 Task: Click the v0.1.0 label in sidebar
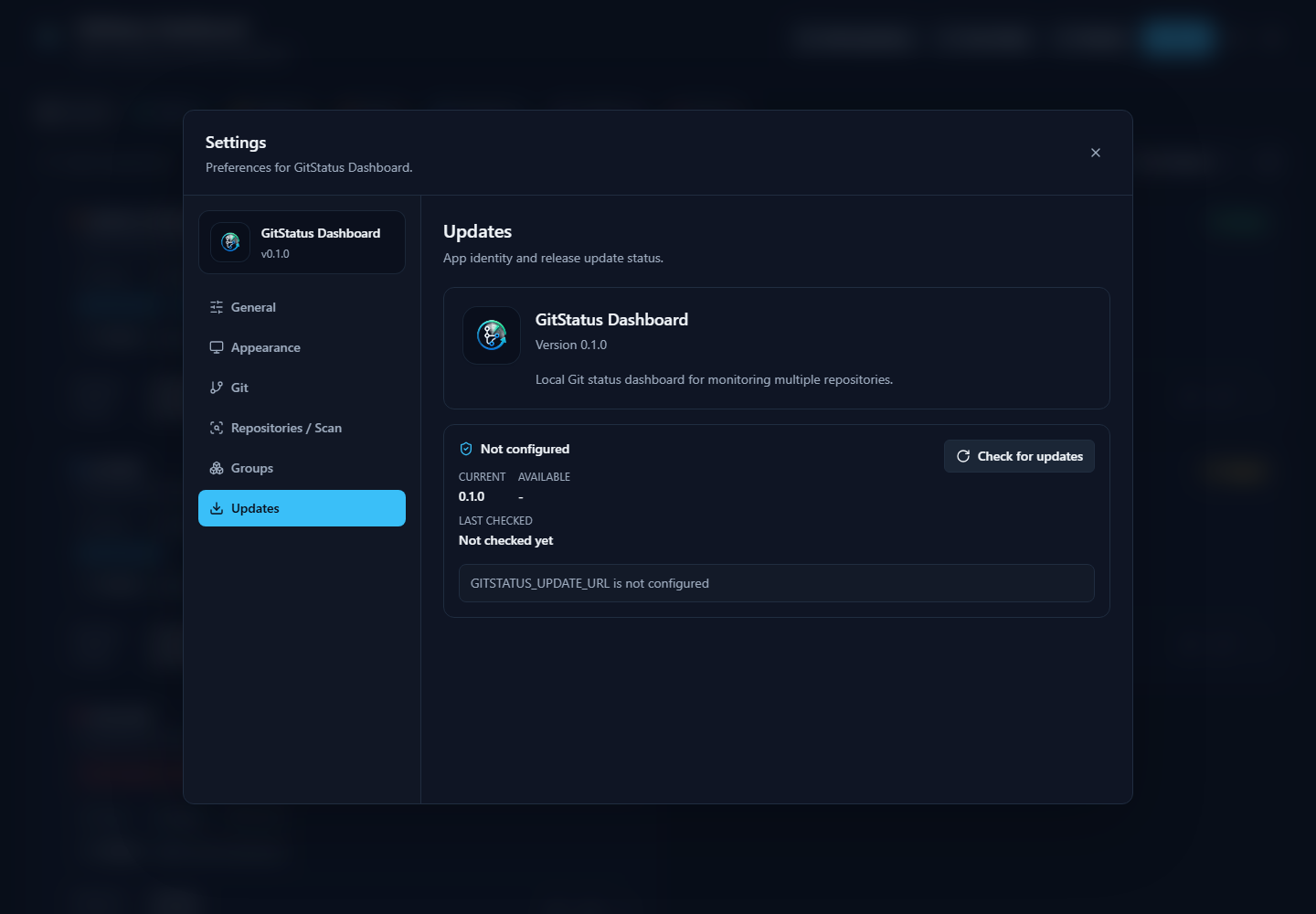point(275,254)
